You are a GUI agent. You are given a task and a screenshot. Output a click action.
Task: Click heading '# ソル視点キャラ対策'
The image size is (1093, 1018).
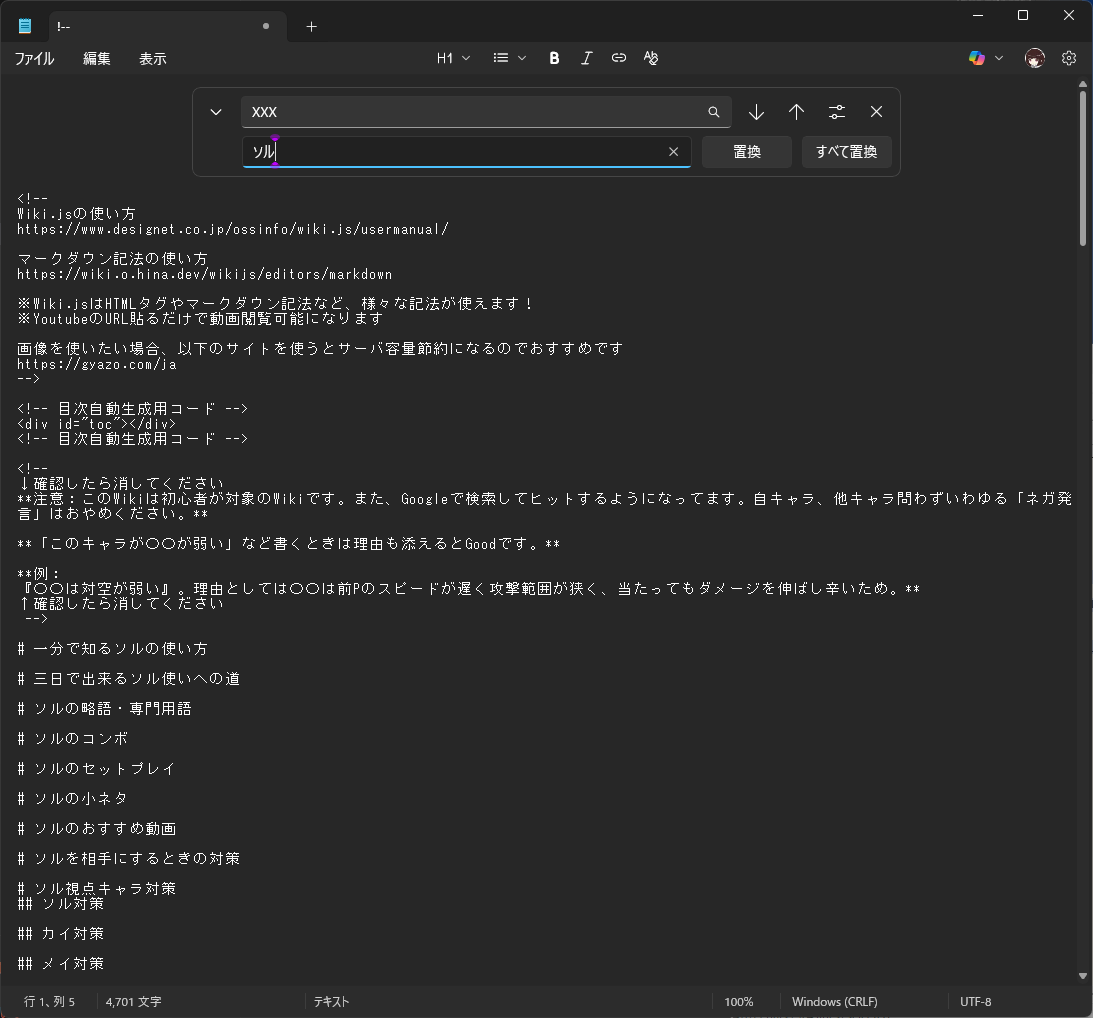[96, 889]
